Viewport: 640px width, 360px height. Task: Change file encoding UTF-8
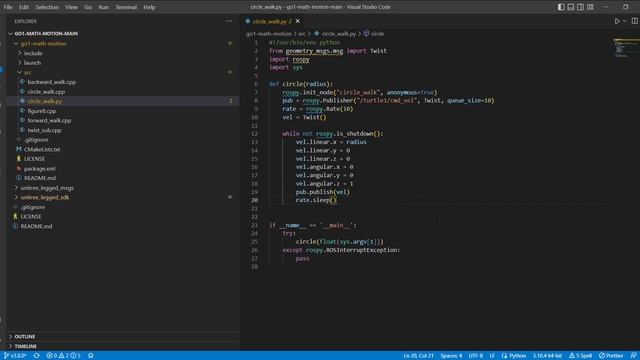476,356
